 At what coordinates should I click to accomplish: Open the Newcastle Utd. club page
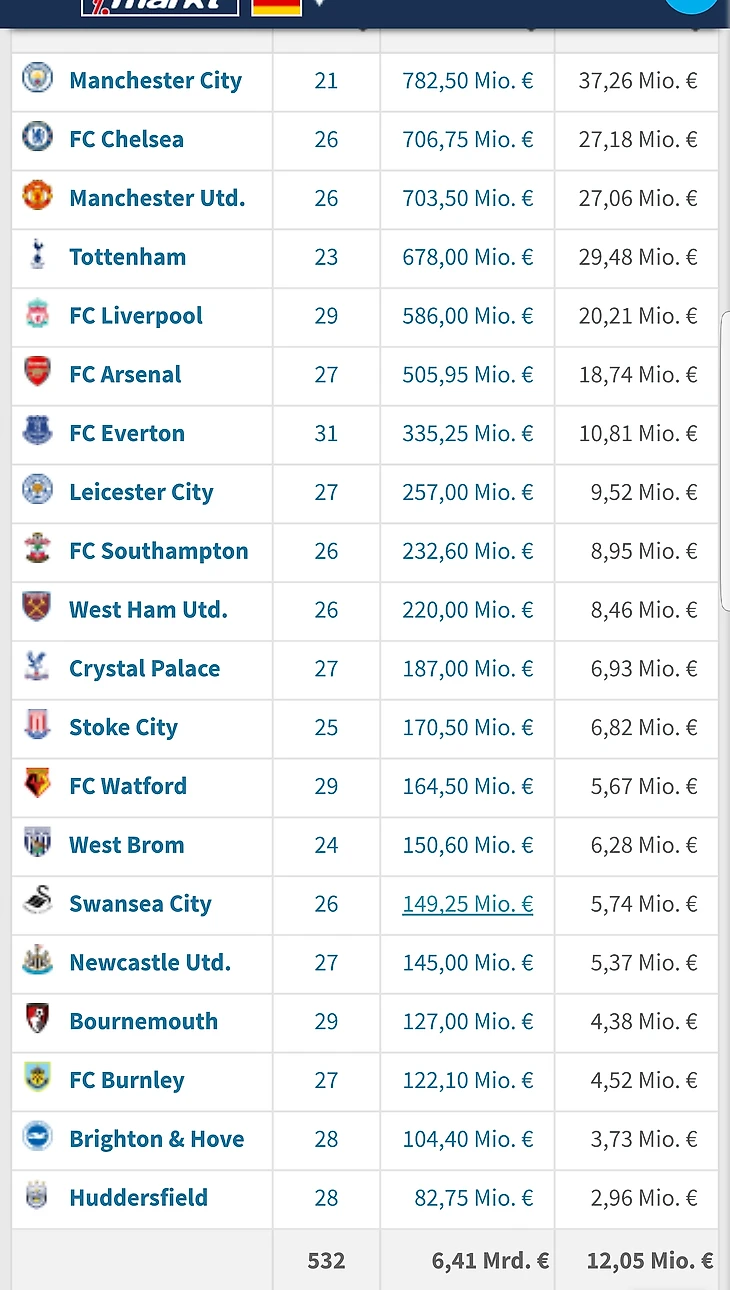pyautogui.click(x=150, y=963)
